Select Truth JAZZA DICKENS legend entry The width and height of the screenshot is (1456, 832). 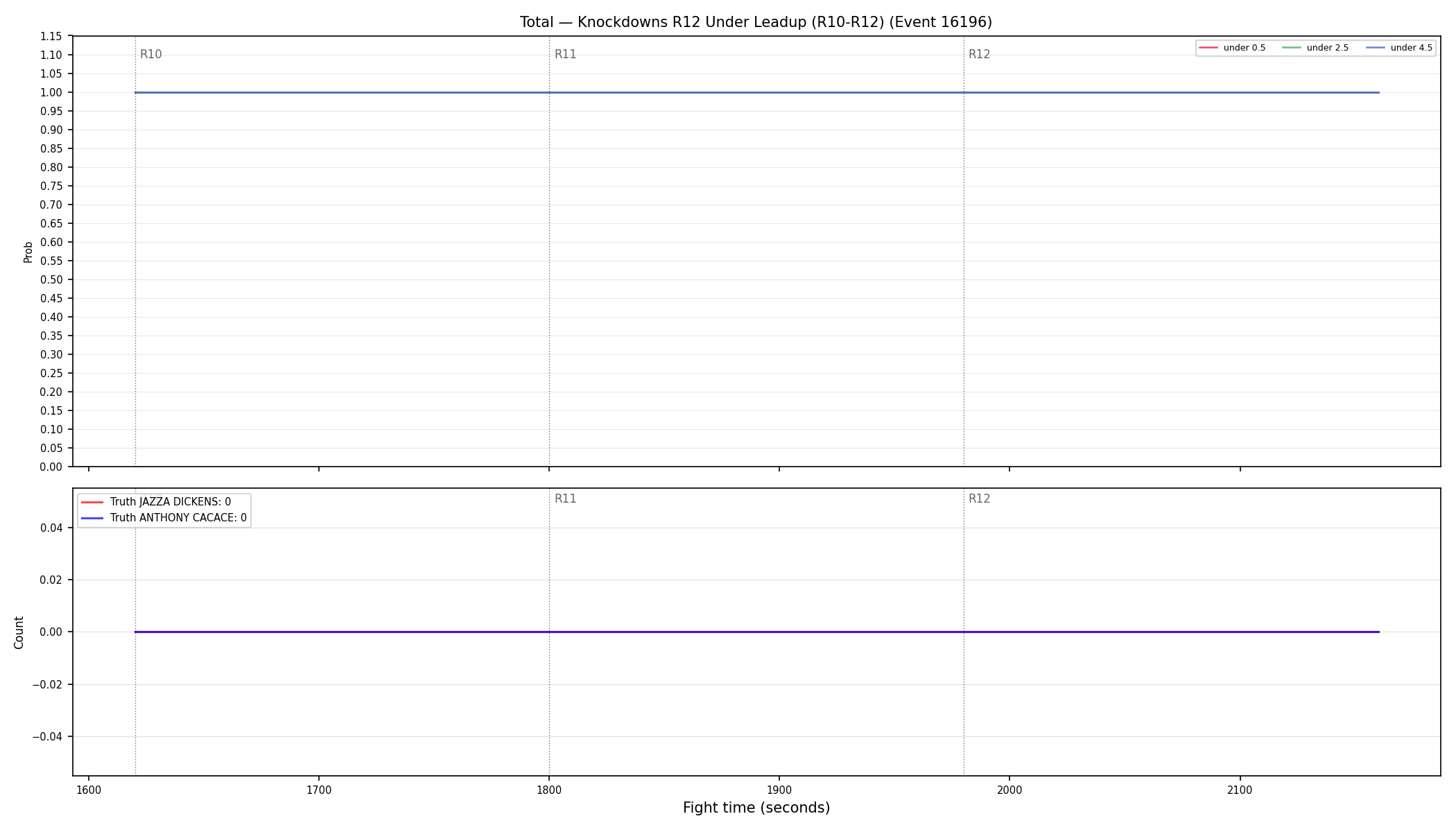coord(156,502)
